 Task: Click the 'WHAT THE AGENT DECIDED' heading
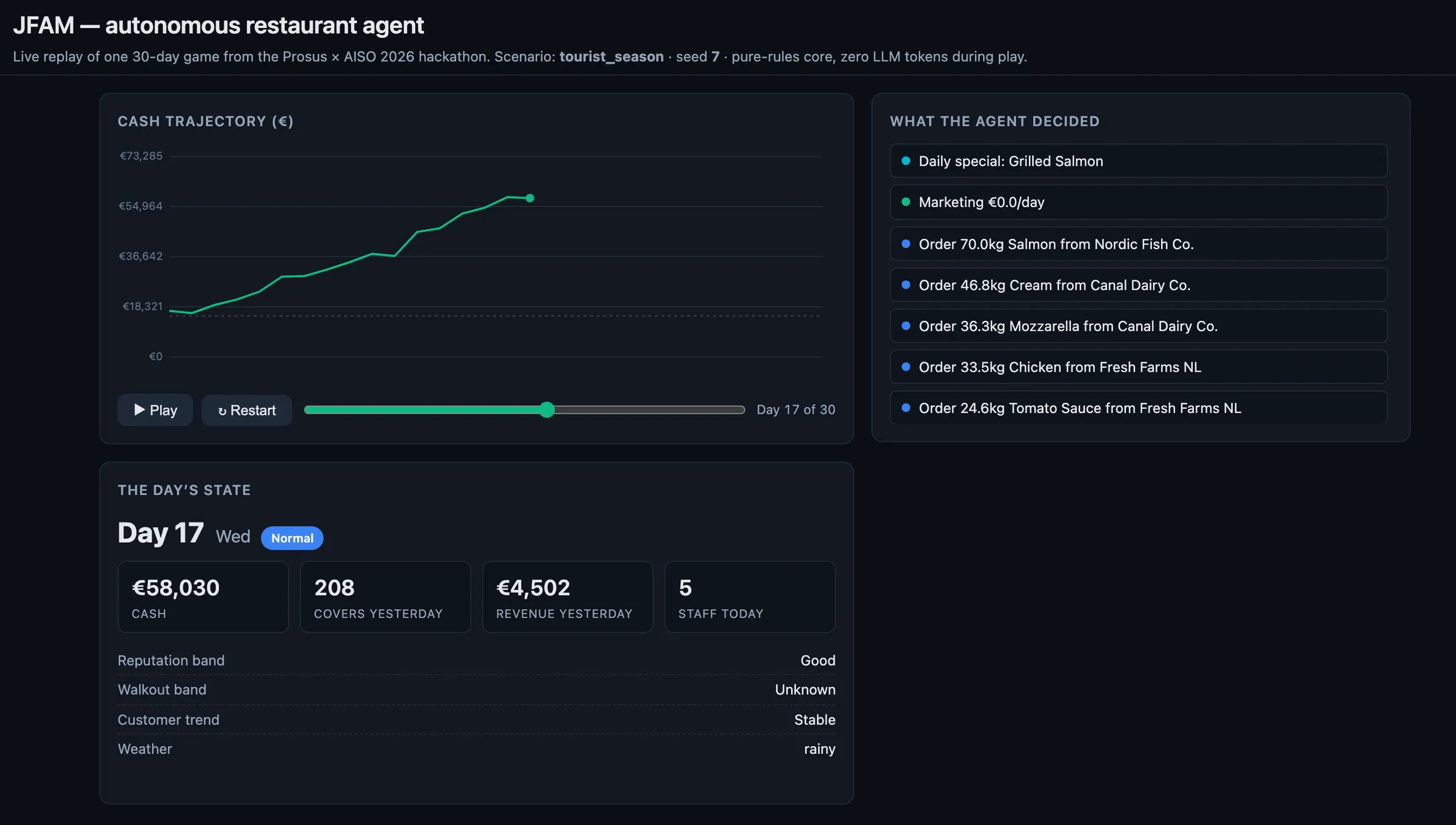[x=995, y=121]
